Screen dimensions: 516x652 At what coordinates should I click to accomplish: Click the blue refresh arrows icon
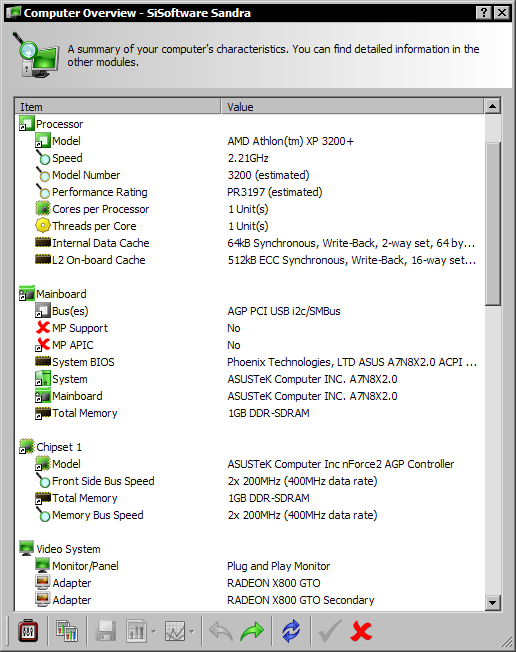[291, 631]
